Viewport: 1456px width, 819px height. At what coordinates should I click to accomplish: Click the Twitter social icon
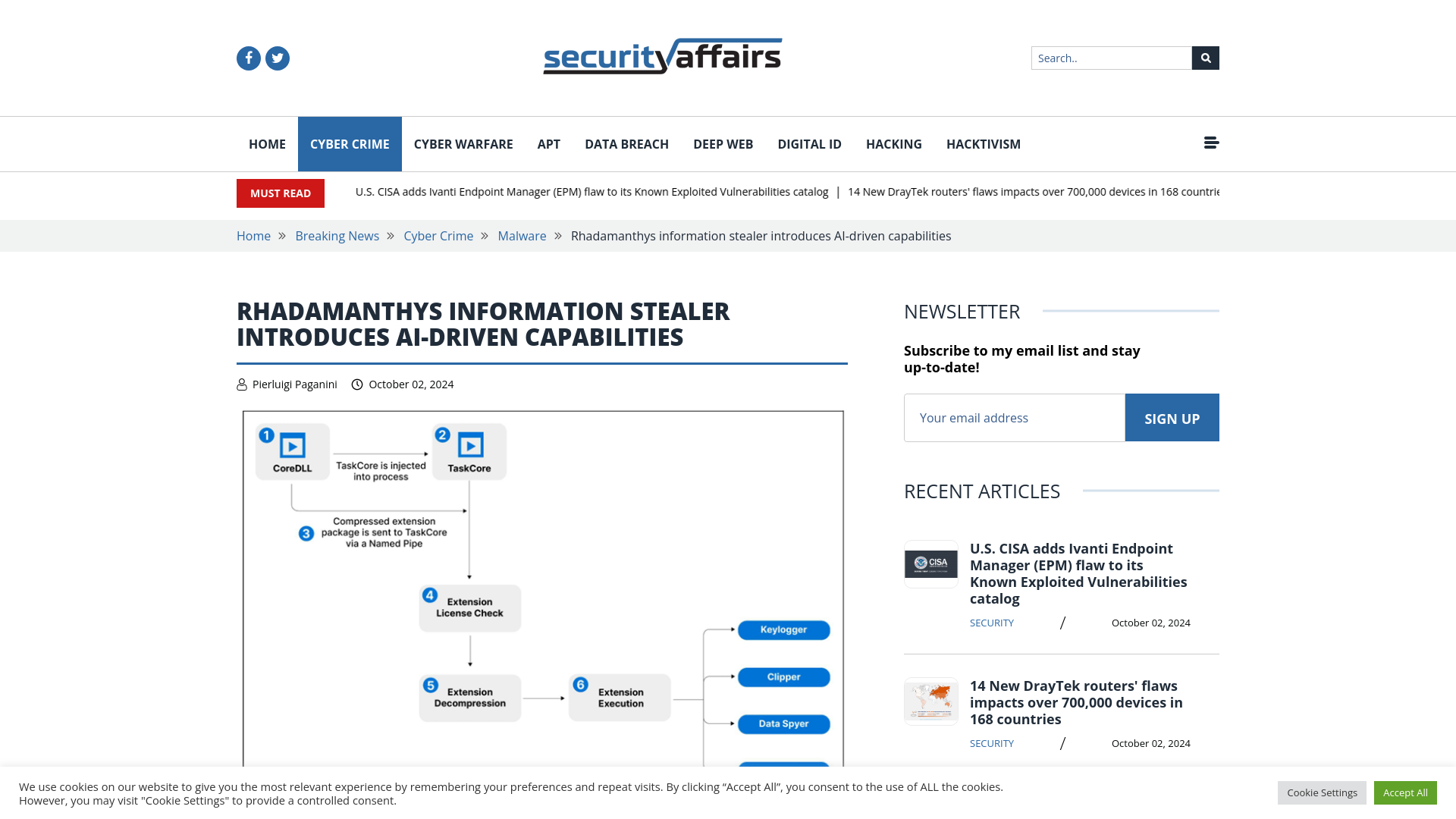(x=277, y=58)
